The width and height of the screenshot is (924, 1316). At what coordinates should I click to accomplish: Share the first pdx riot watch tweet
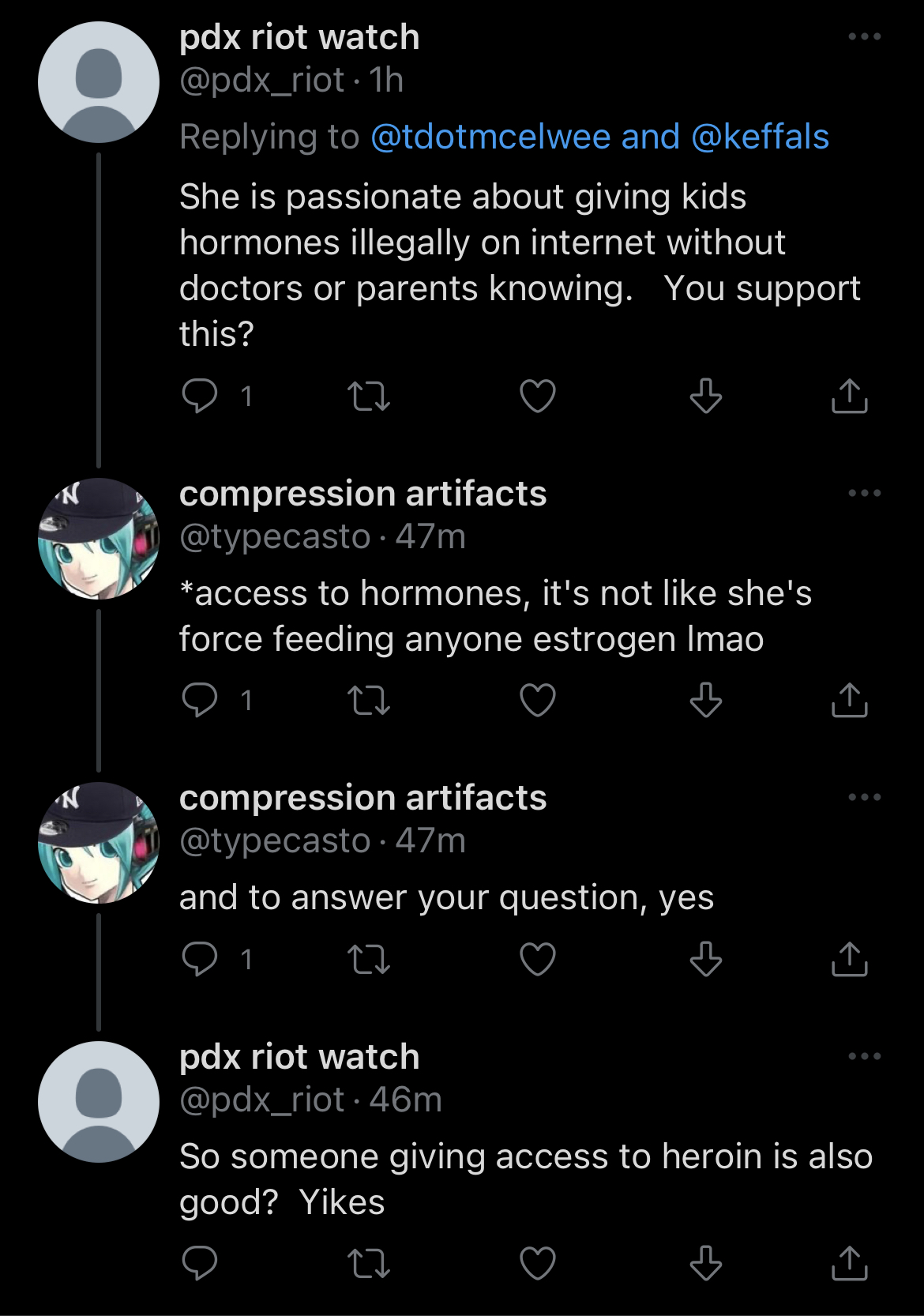pos(849,396)
